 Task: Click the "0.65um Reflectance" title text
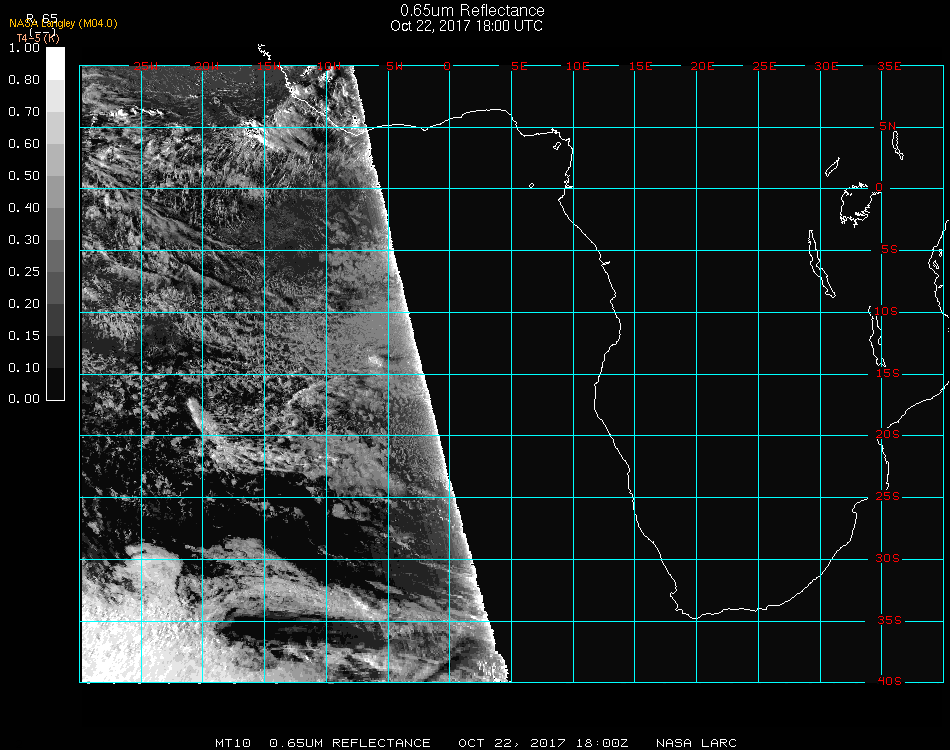(472, 10)
